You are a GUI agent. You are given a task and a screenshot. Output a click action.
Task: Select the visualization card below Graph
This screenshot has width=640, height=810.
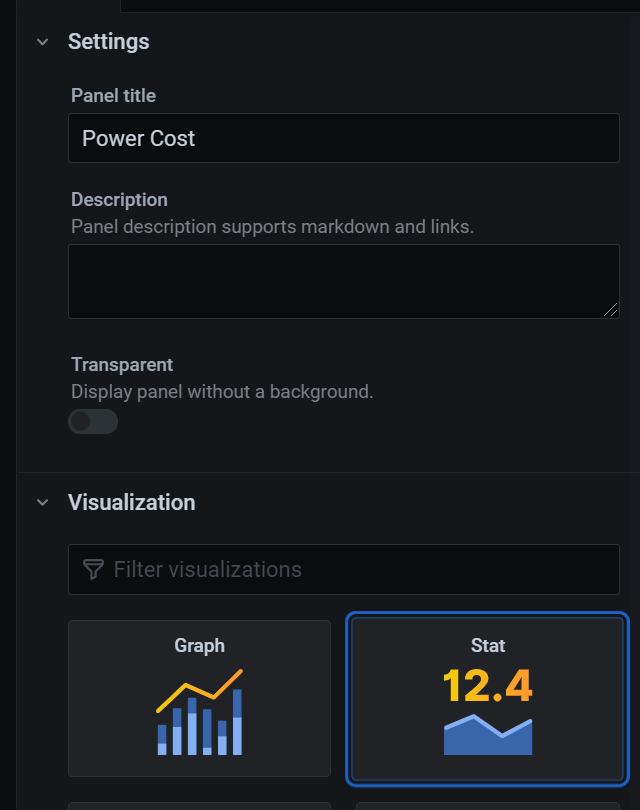(x=200, y=805)
